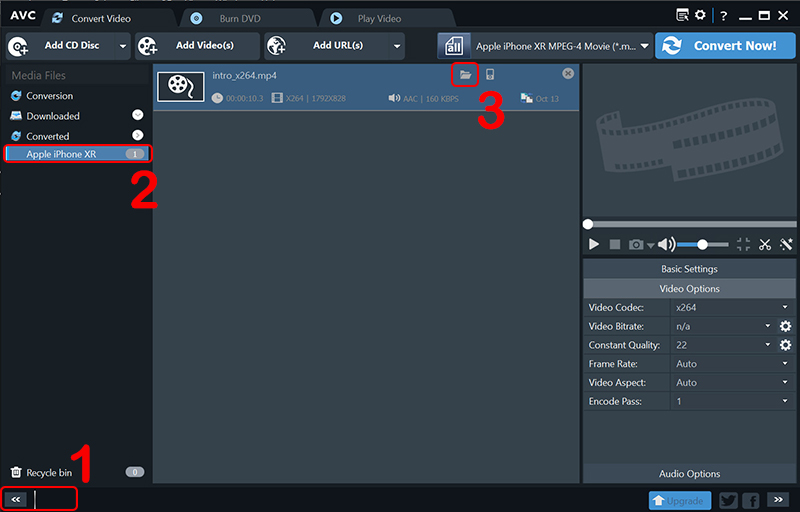Open the snapshot dropdown arrow beside camera

click(x=651, y=246)
